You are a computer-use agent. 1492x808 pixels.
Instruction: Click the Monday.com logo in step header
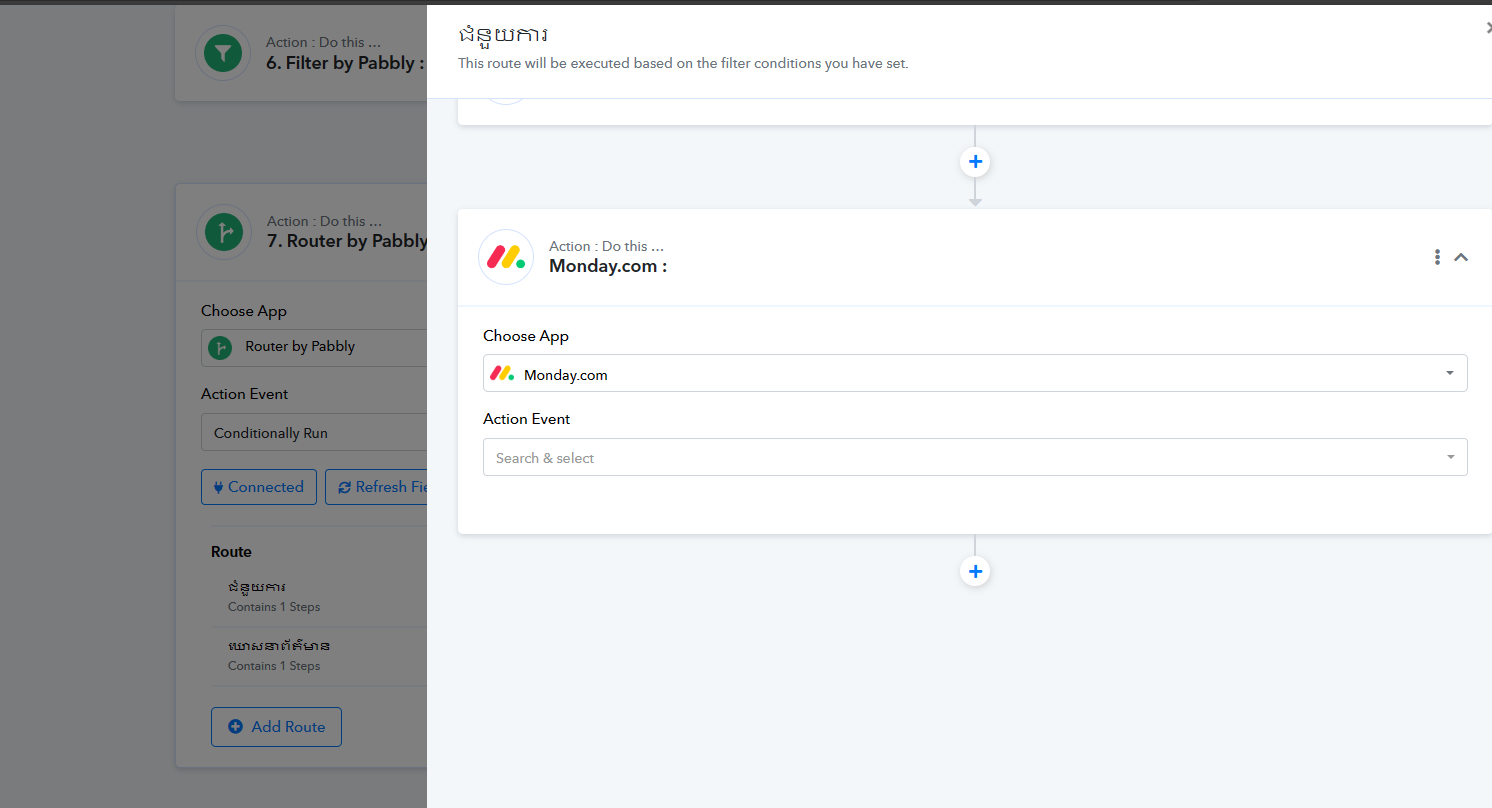click(x=506, y=257)
